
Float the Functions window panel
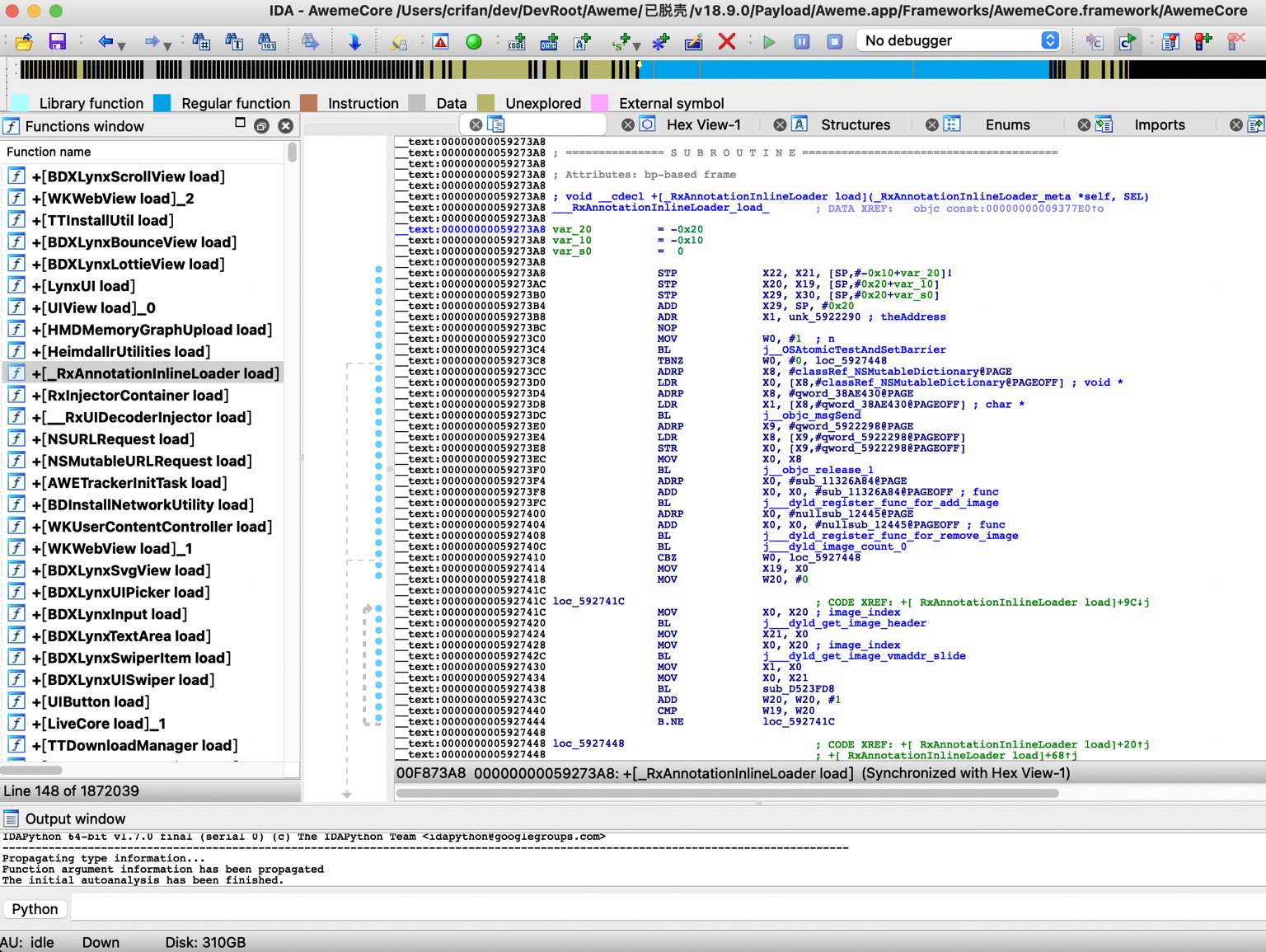point(261,126)
